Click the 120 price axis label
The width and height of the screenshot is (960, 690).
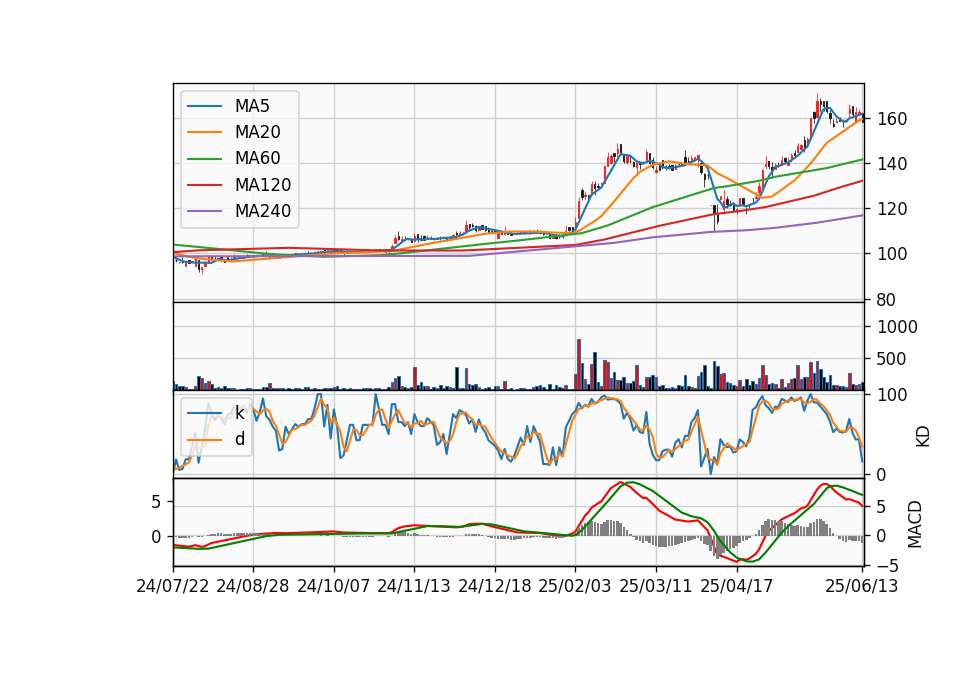coord(892,209)
